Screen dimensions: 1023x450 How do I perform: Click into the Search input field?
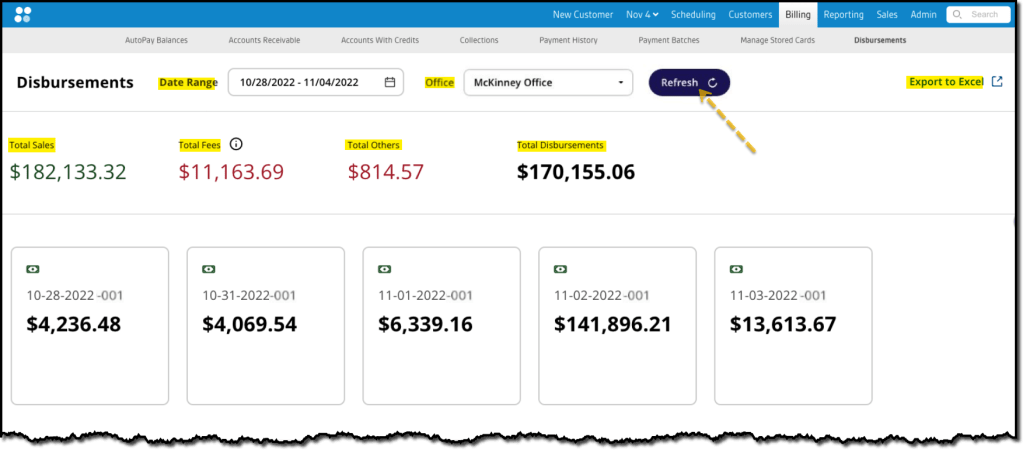pyautogui.click(x=985, y=14)
